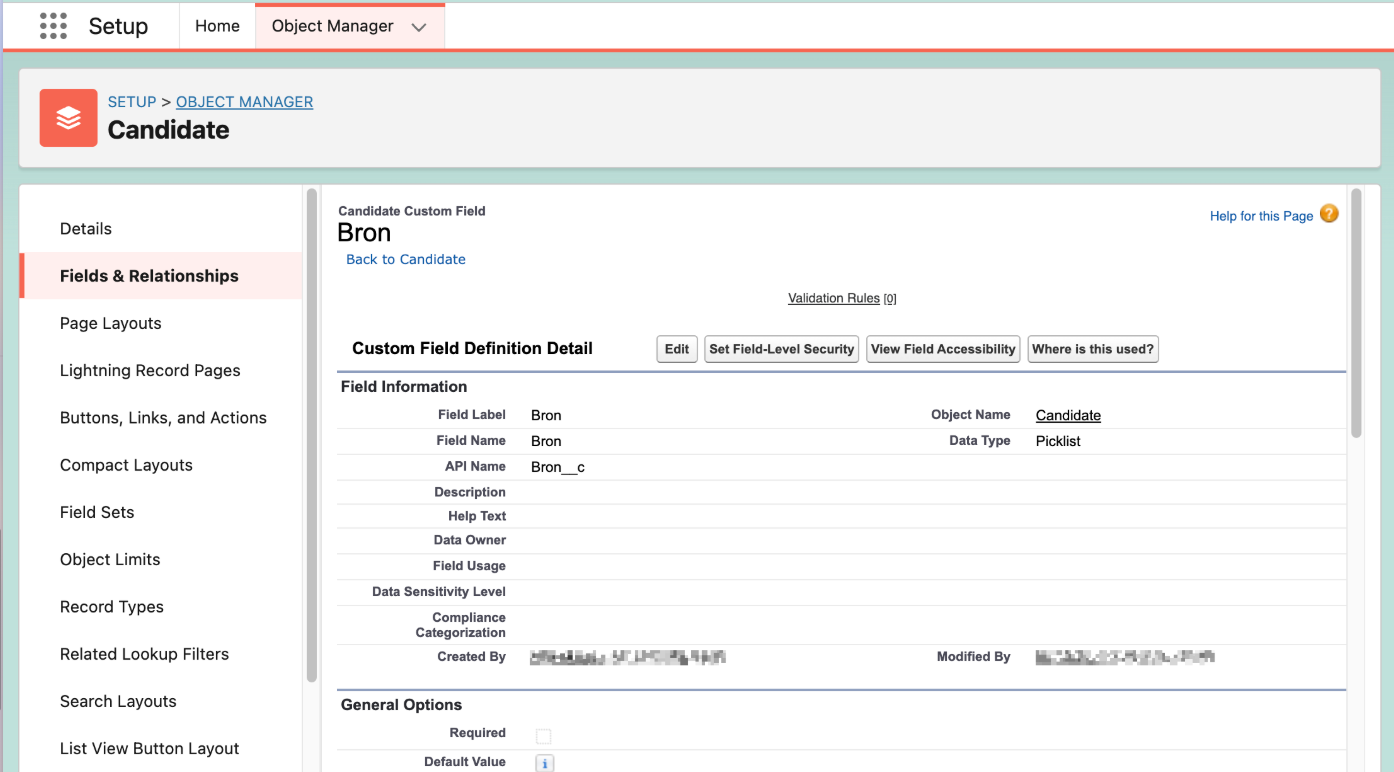
Task: Click the sidebar vertical scrollbar
Action: (312, 435)
